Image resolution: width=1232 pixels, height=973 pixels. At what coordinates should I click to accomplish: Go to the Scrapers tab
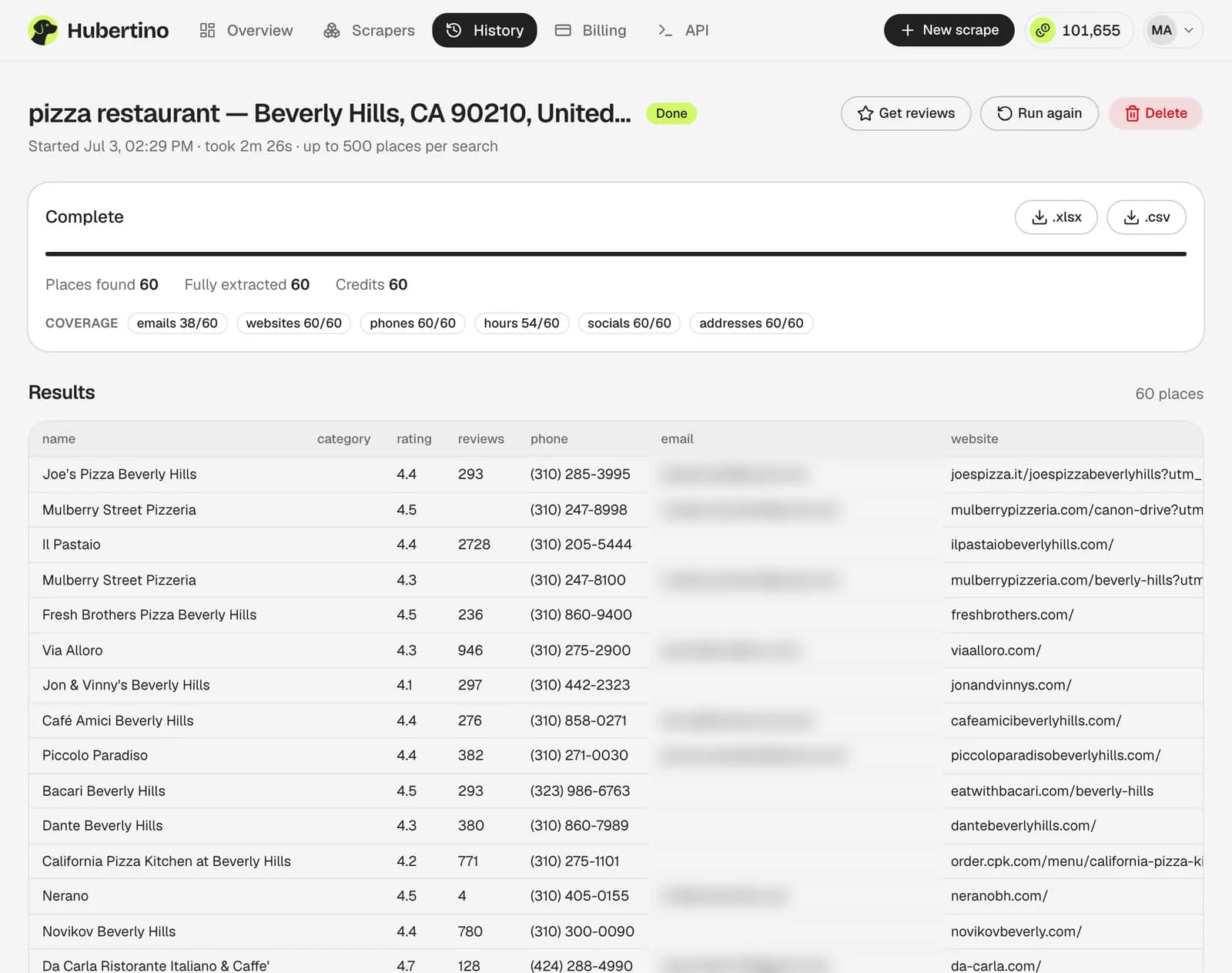click(370, 30)
